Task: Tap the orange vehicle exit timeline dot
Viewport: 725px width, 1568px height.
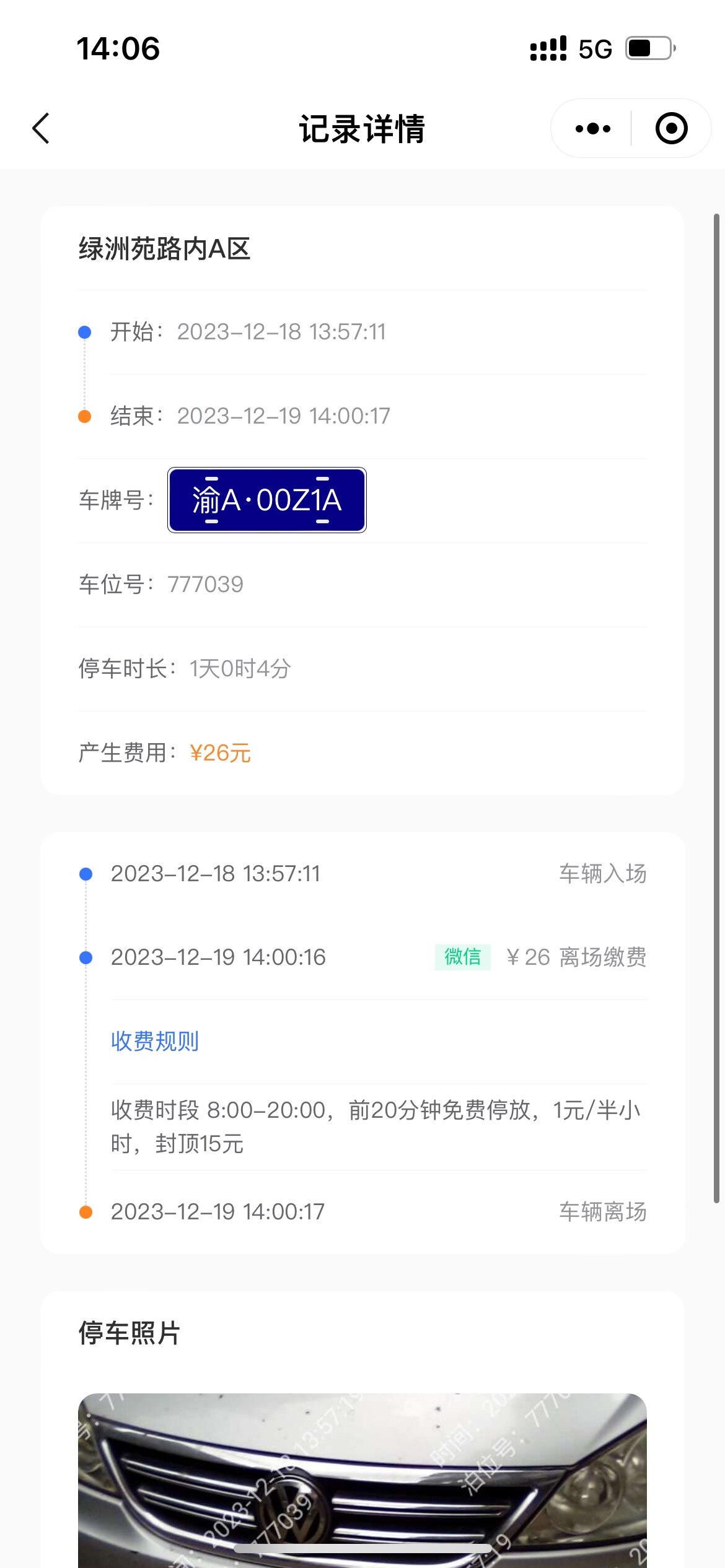Action: [86, 1212]
